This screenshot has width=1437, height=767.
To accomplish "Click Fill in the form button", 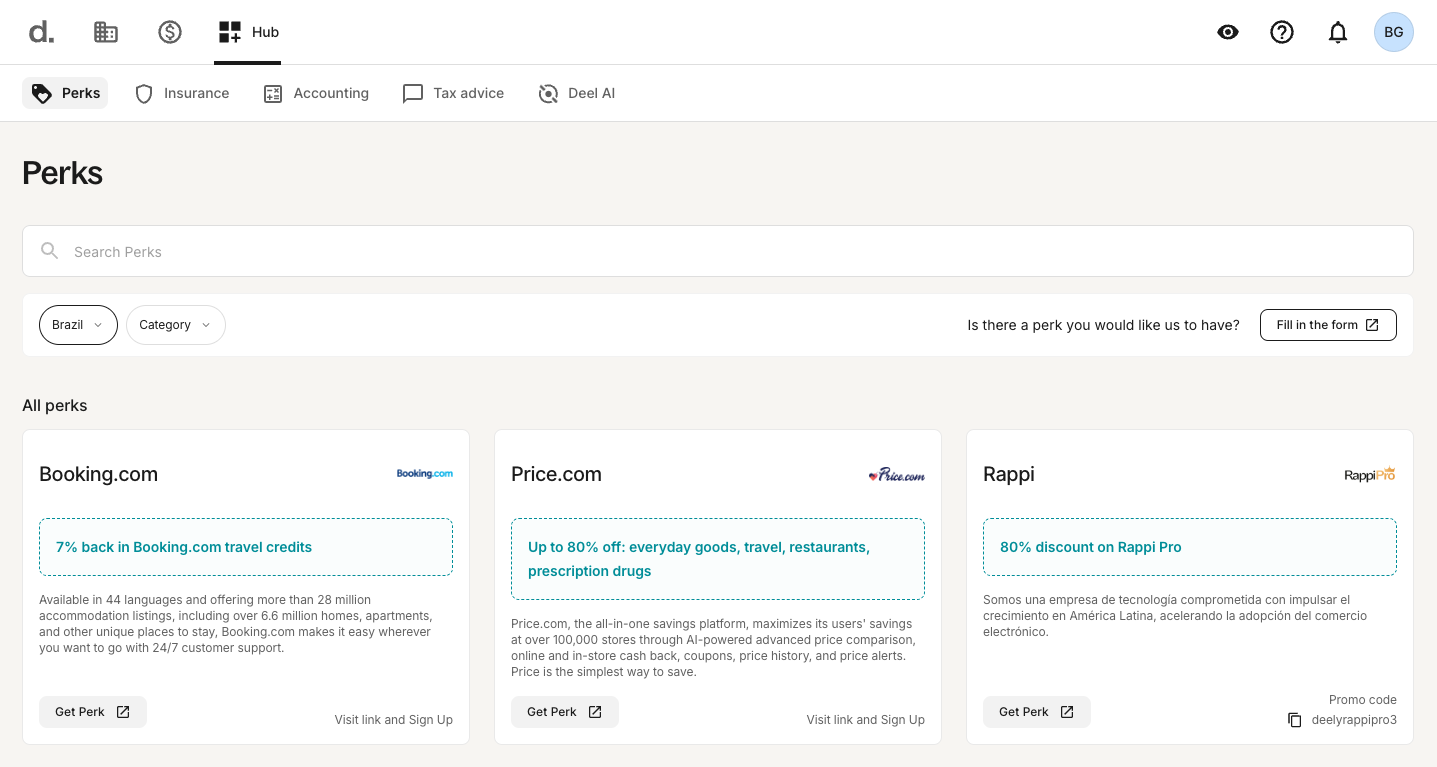I will (x=1328, y=325).
